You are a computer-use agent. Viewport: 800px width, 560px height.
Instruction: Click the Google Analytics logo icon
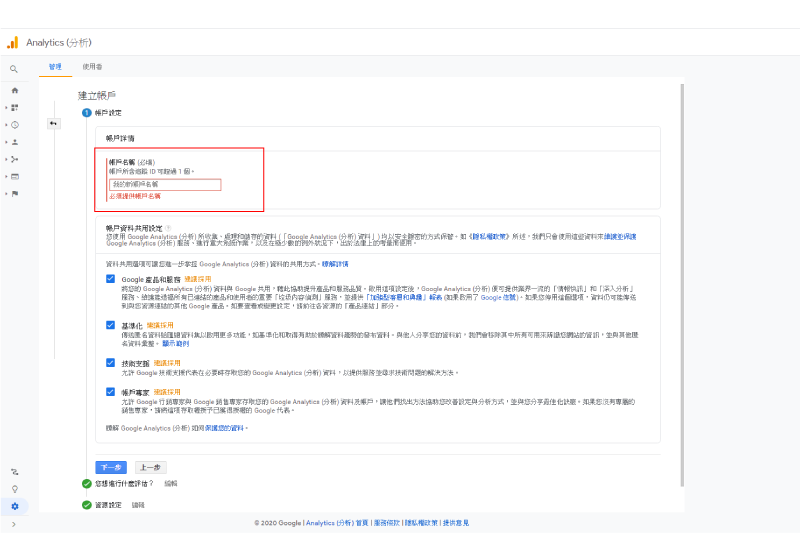click(12, 42)
